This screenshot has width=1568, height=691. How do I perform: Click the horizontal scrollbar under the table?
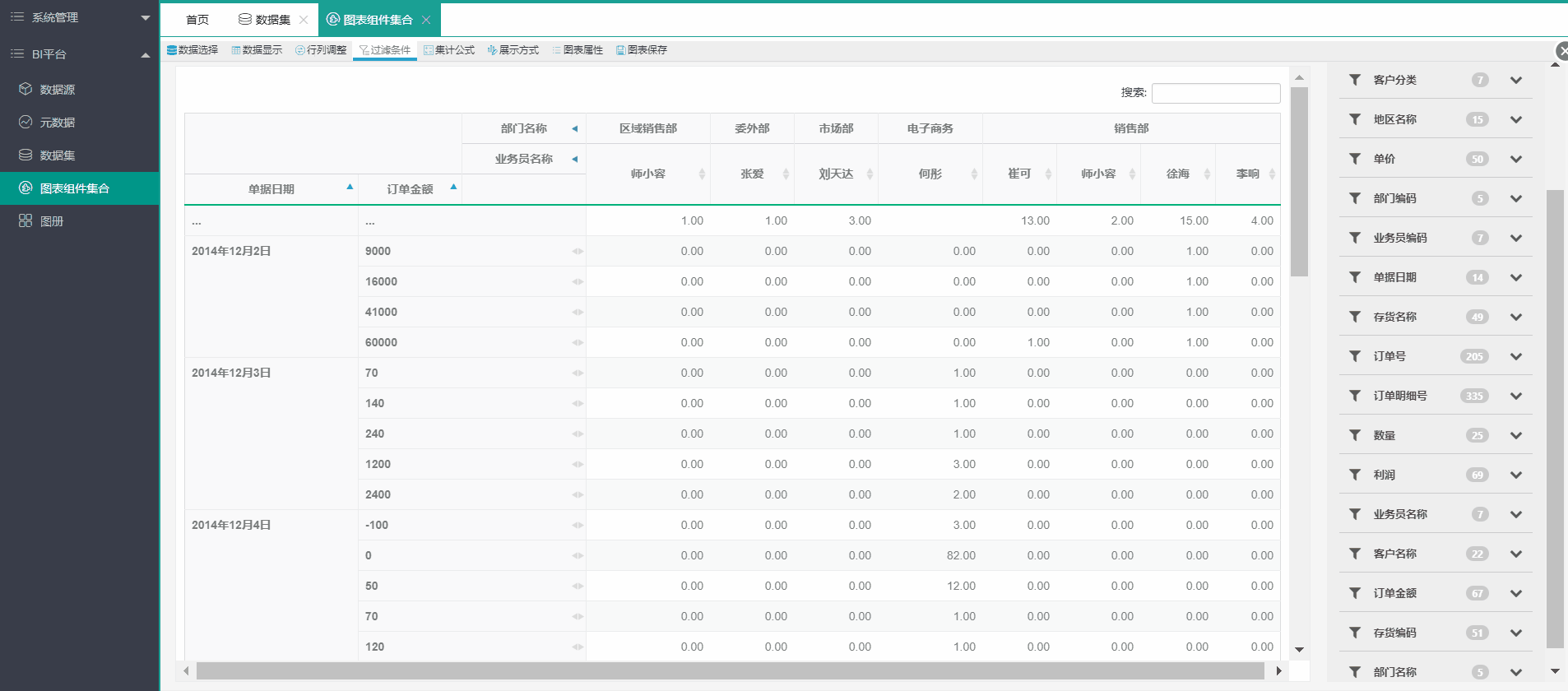[730, 671]
